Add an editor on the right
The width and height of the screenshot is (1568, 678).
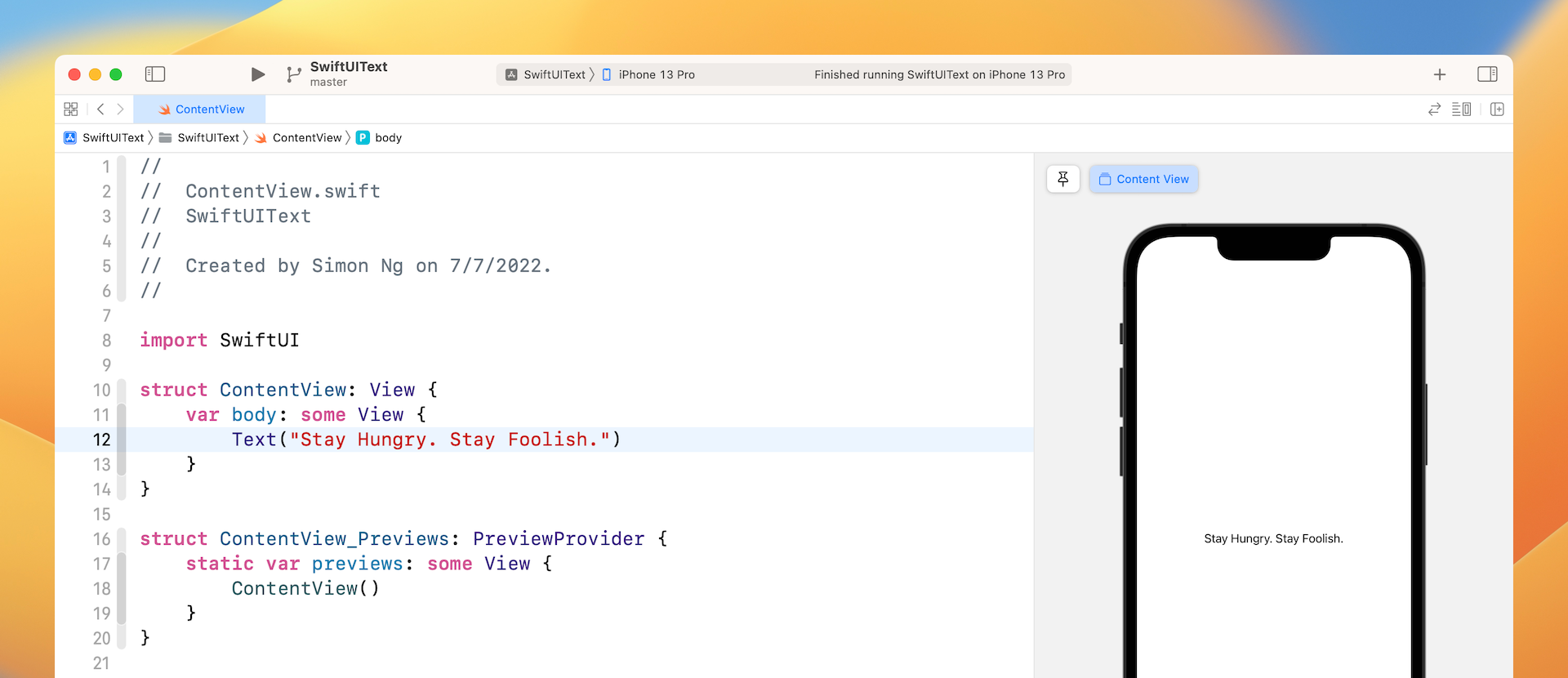pos(1497,109)
